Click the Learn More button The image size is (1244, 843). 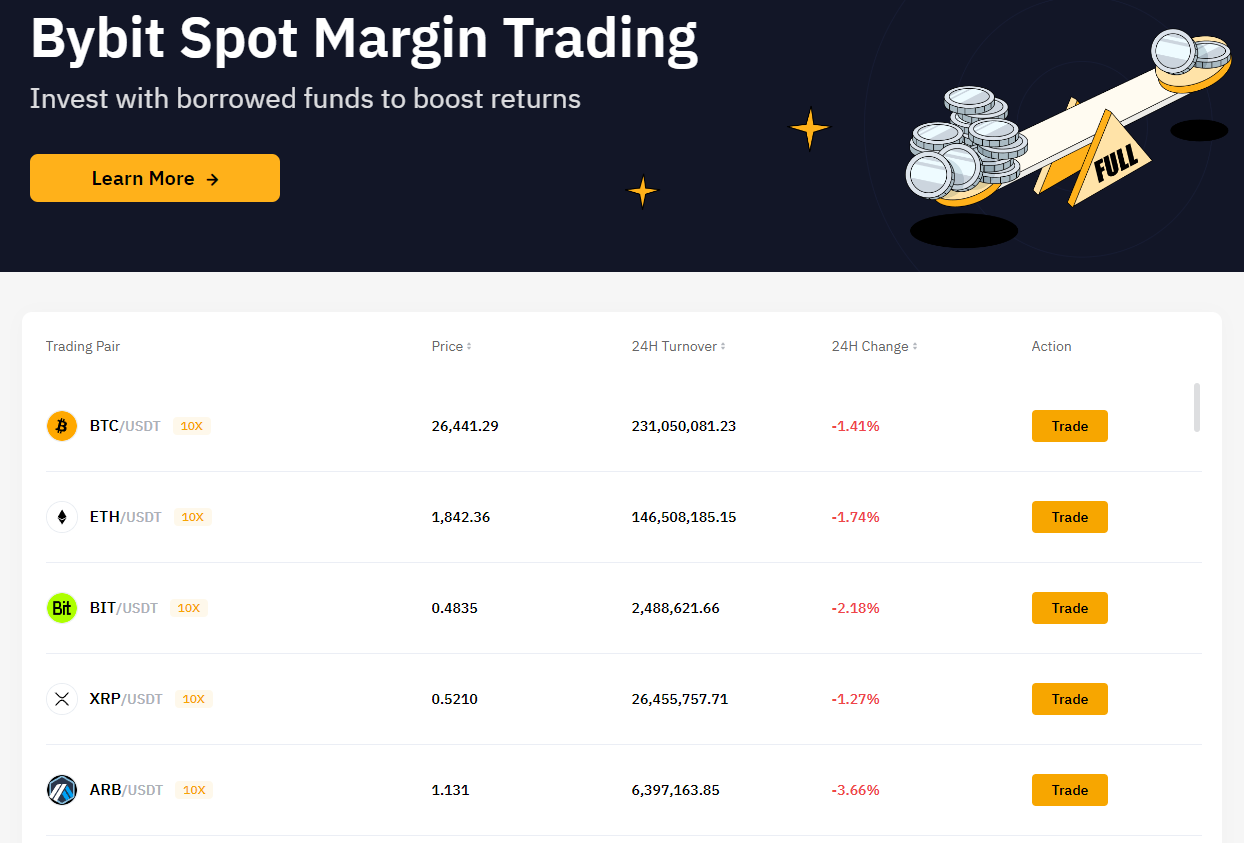(155, 178)
